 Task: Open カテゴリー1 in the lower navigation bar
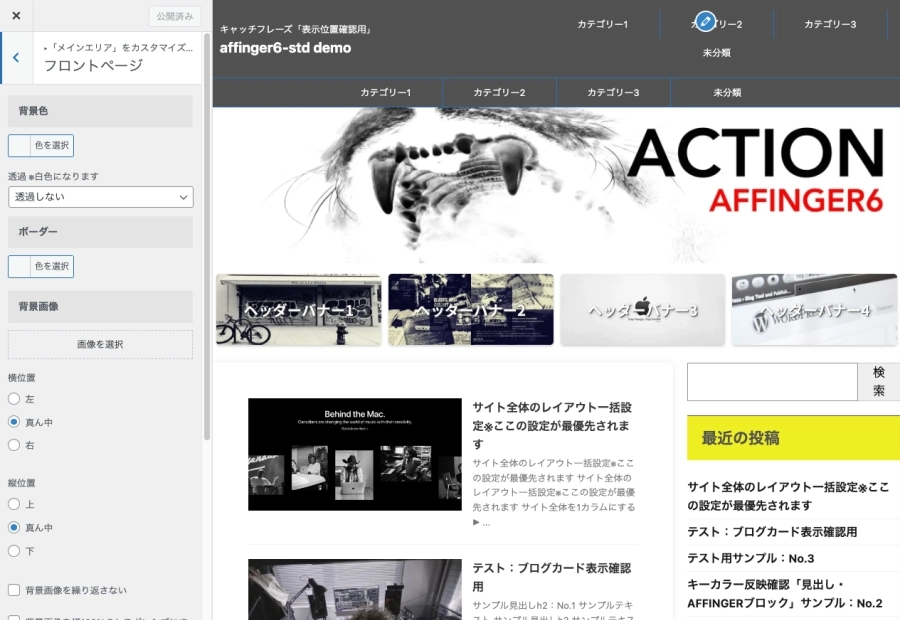click(385, 92)
